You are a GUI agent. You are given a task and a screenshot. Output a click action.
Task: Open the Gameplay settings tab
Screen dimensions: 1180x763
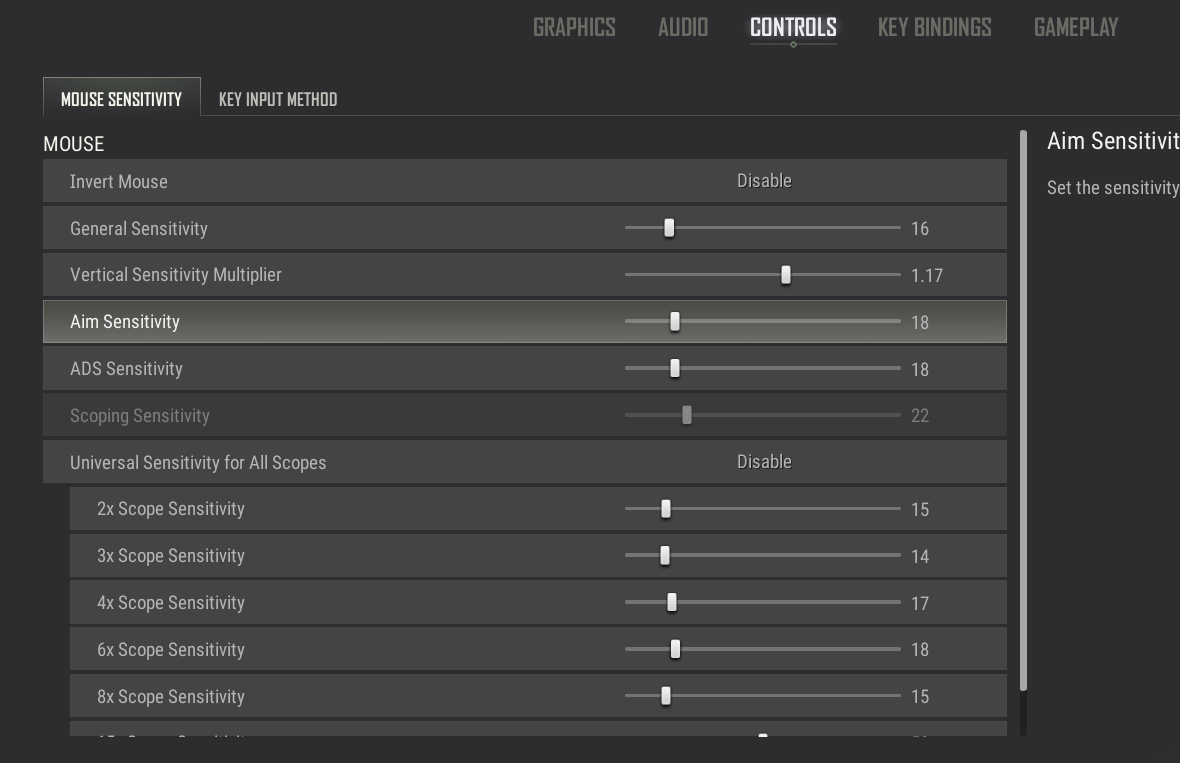point(1076,28)
